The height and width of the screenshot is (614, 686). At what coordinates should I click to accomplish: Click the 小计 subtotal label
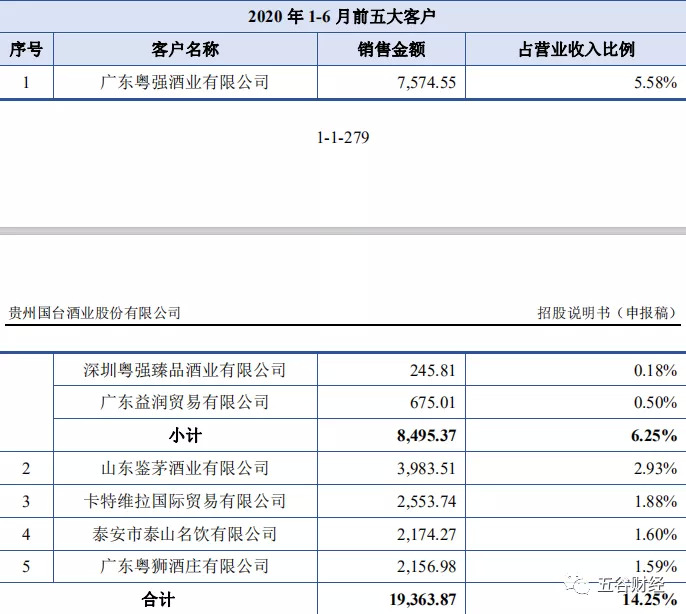[x=186, y=435]
